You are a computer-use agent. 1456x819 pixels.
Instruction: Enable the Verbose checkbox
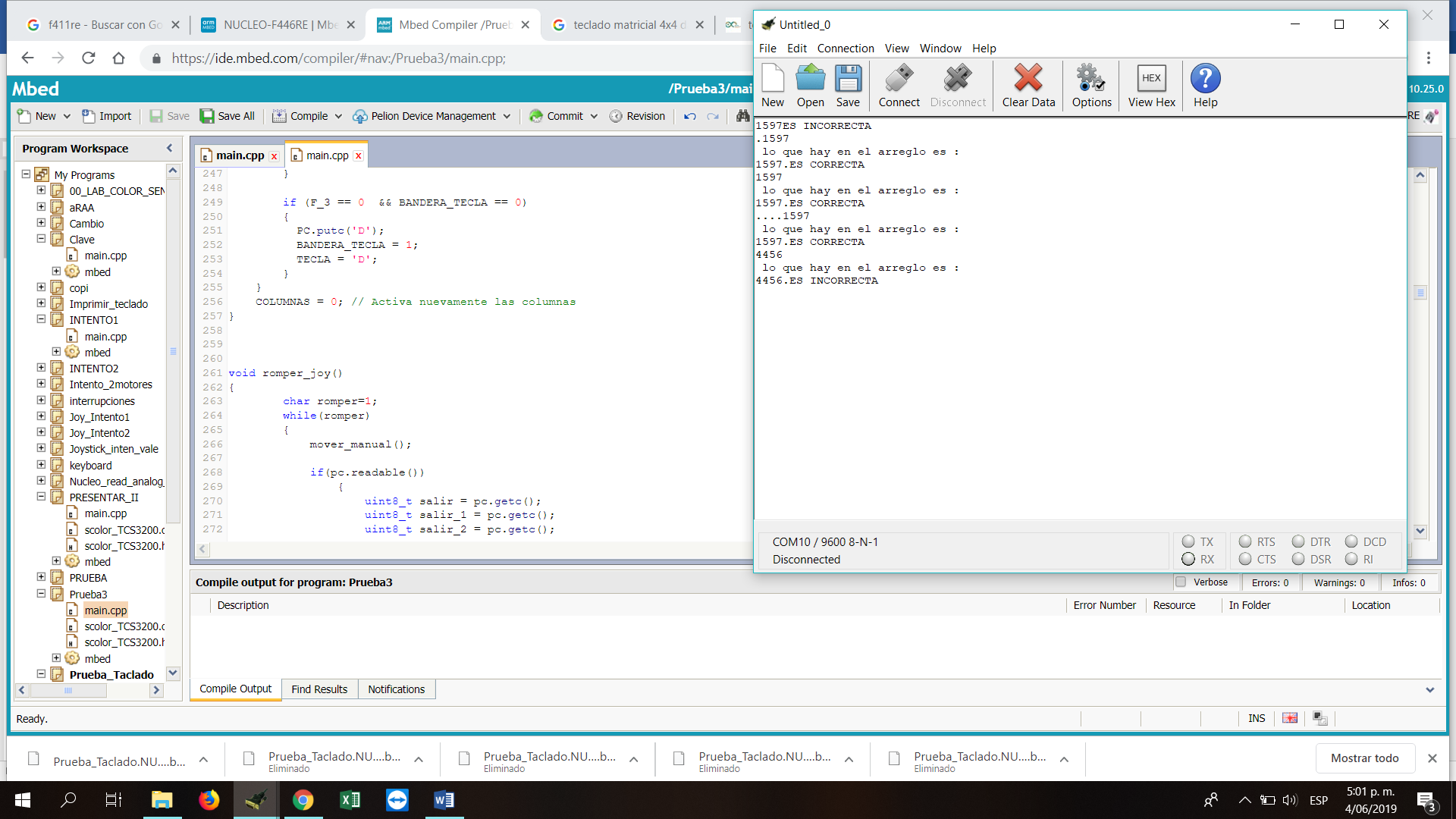click(1181, 582)
